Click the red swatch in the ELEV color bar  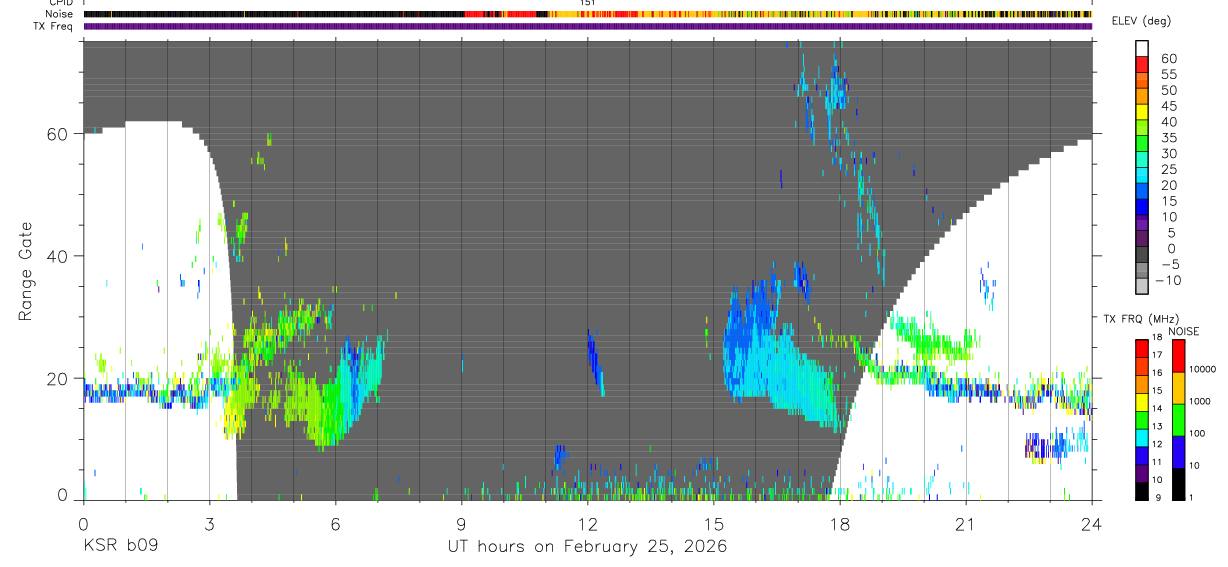pos(1142,65)
